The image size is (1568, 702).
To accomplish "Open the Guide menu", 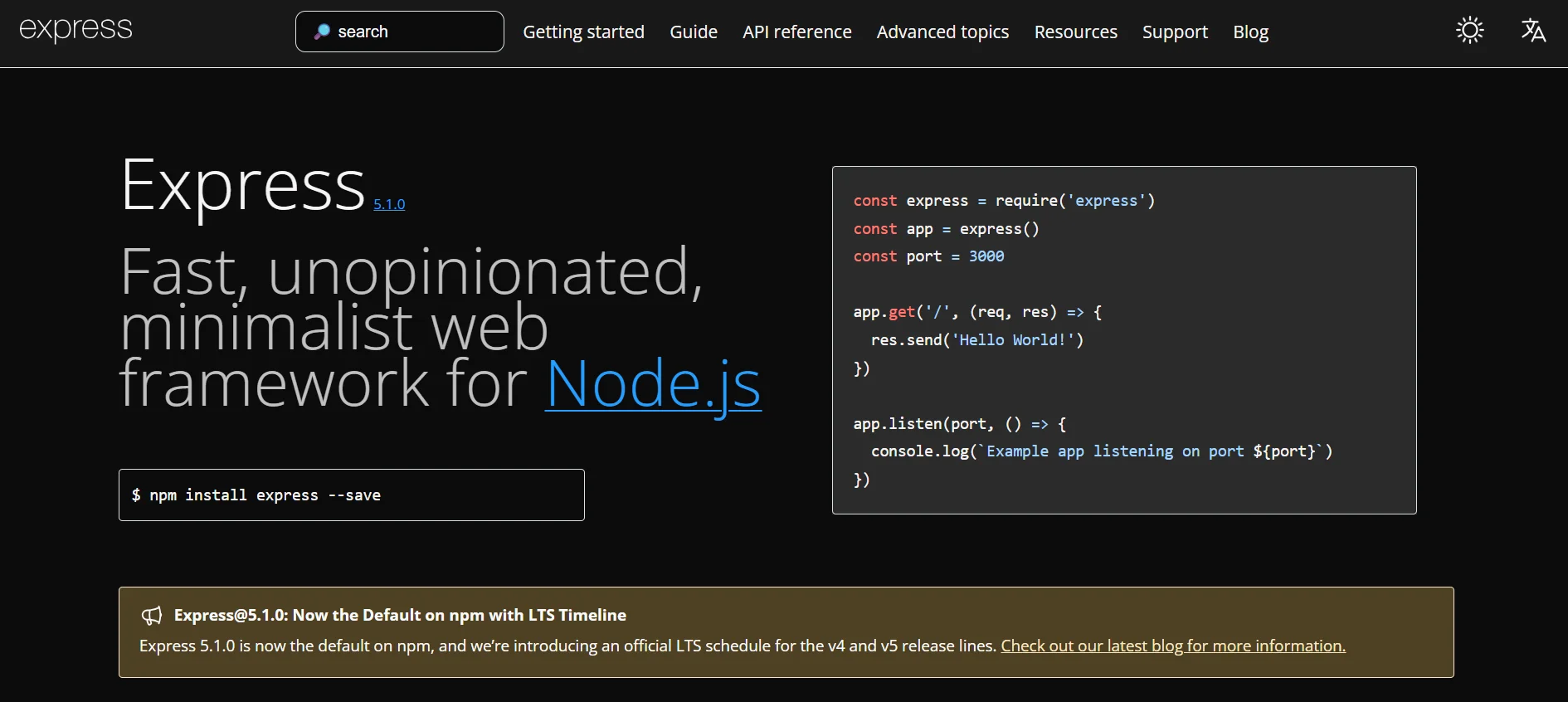I will point(694,32).
